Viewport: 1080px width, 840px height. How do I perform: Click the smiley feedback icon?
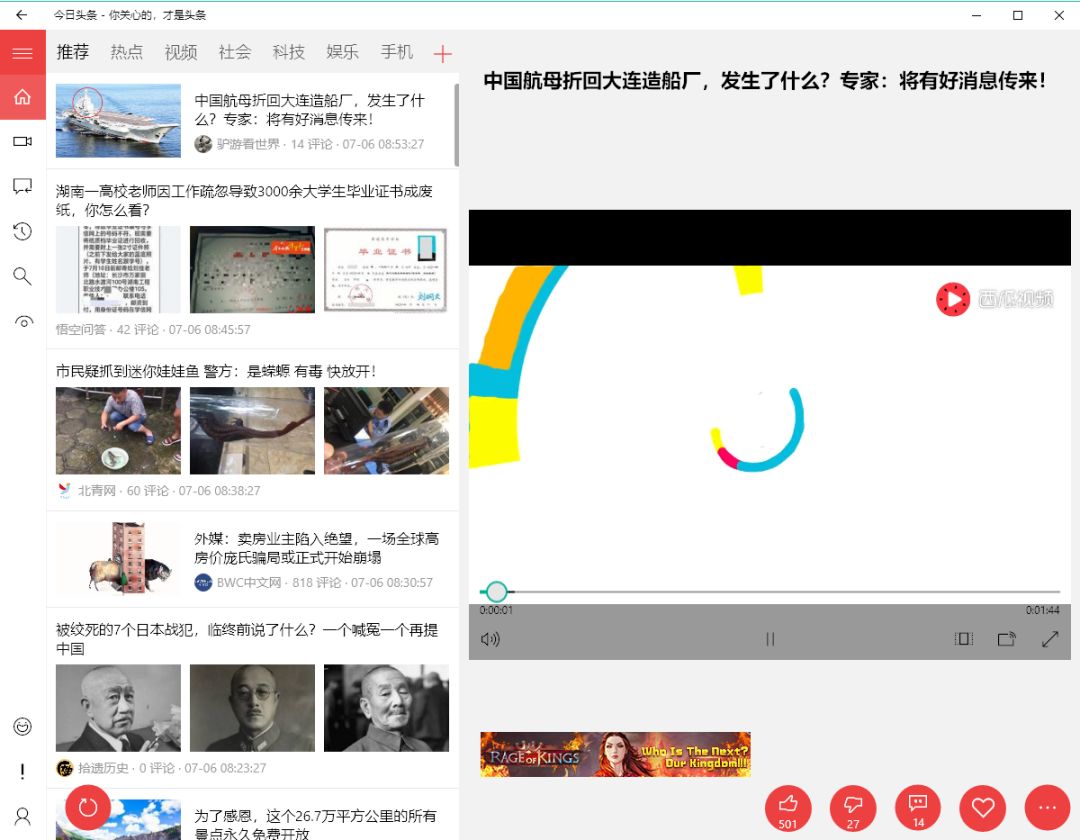[x=23, y=726]
